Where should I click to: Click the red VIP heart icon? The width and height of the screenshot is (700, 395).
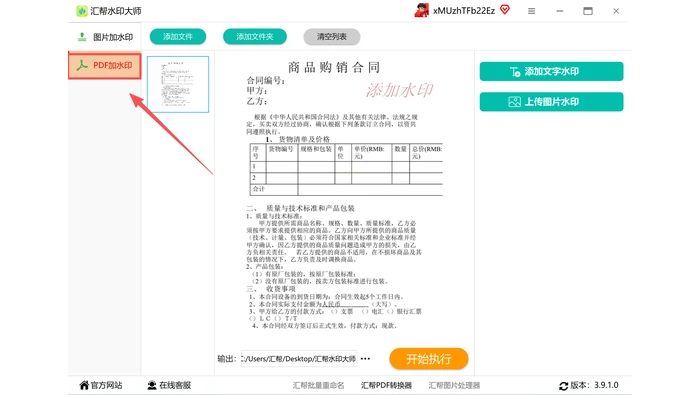point(505,9)
